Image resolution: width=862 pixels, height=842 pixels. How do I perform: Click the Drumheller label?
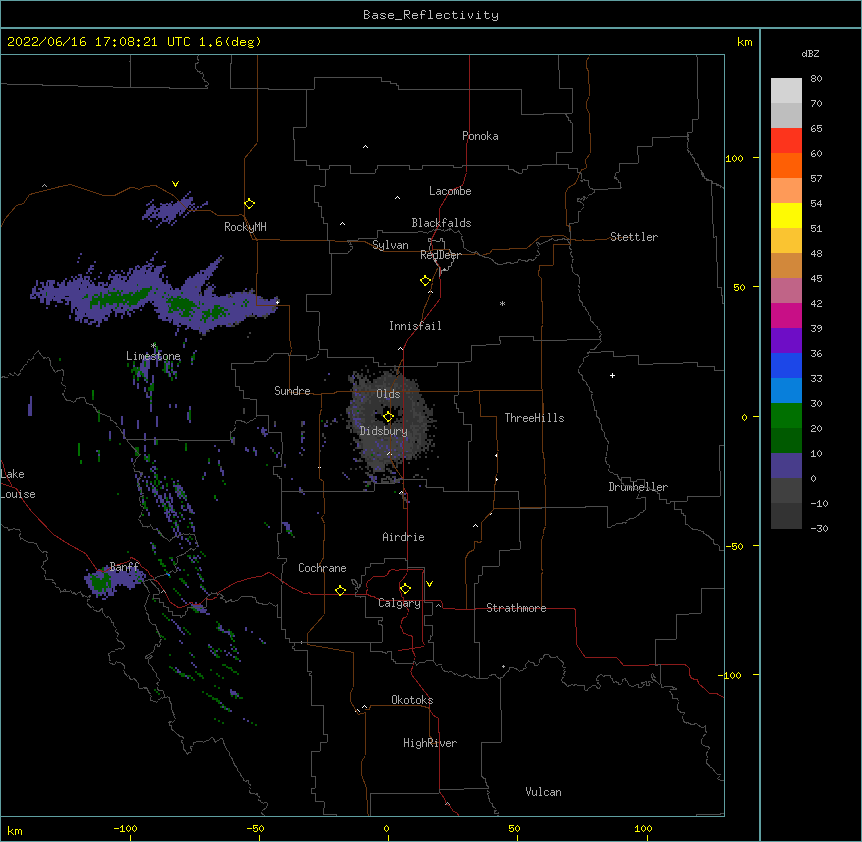click(638, 487)
